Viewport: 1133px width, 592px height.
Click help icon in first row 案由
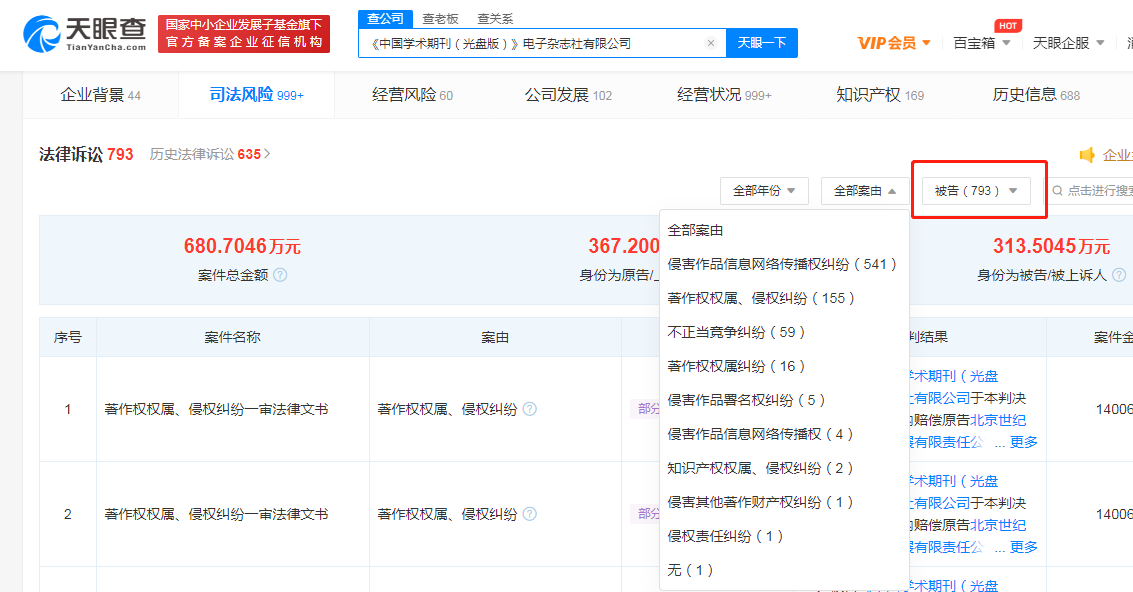(x=530, y=409)
